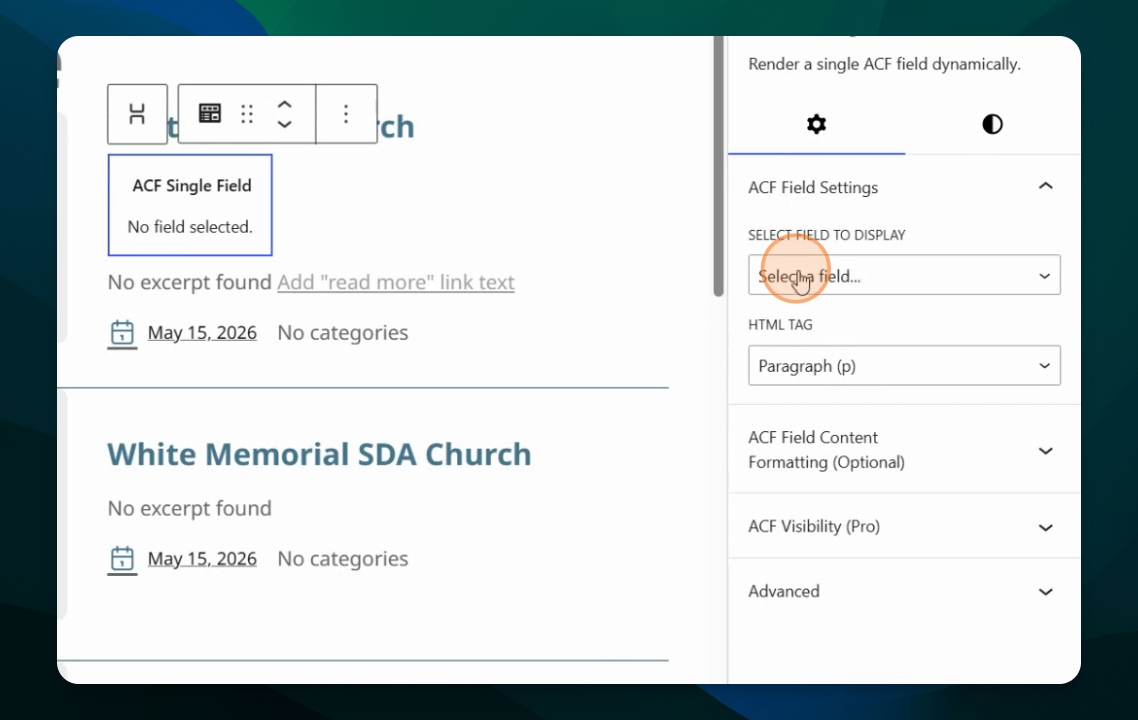Image resolution: width=1138 pixels, height=720 pixels.
Task: Select the ACF Single Field block
Action: [190, 205]
